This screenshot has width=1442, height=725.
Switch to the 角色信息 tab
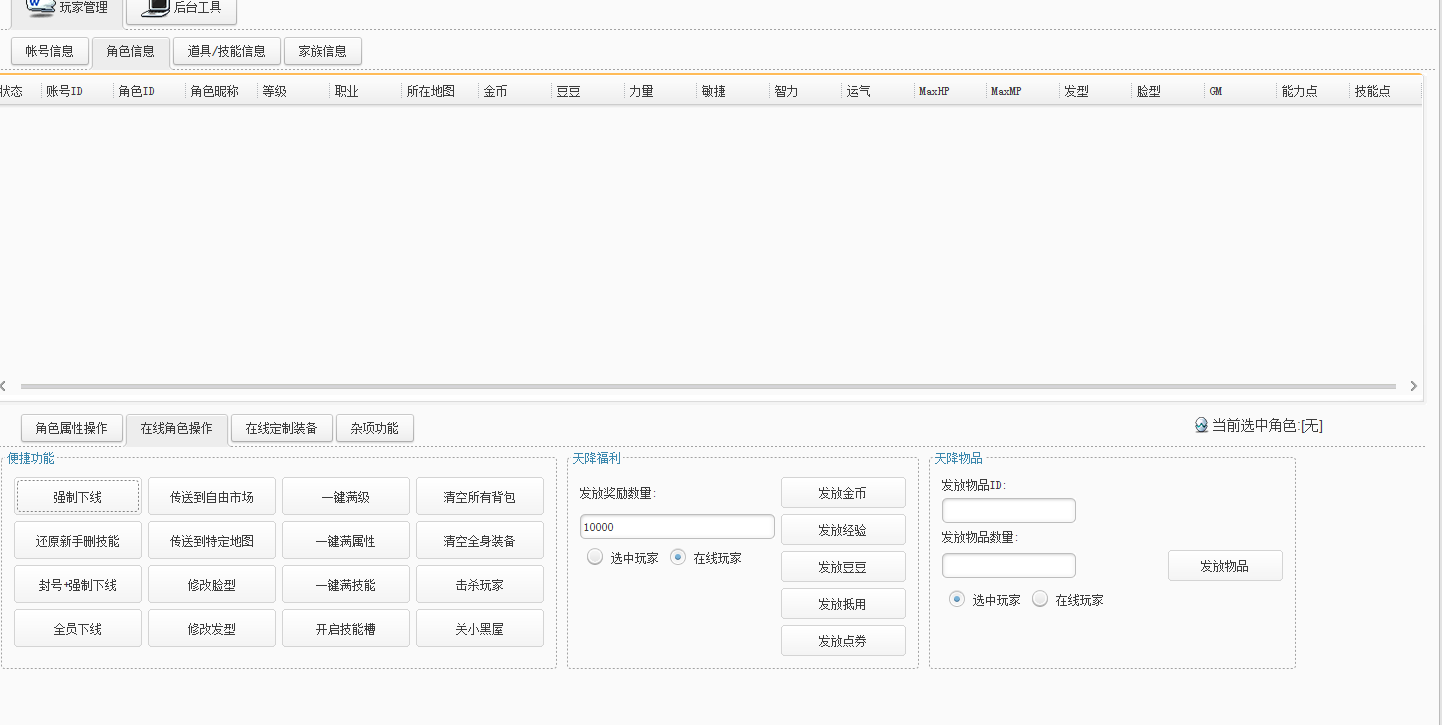(131, 52)
